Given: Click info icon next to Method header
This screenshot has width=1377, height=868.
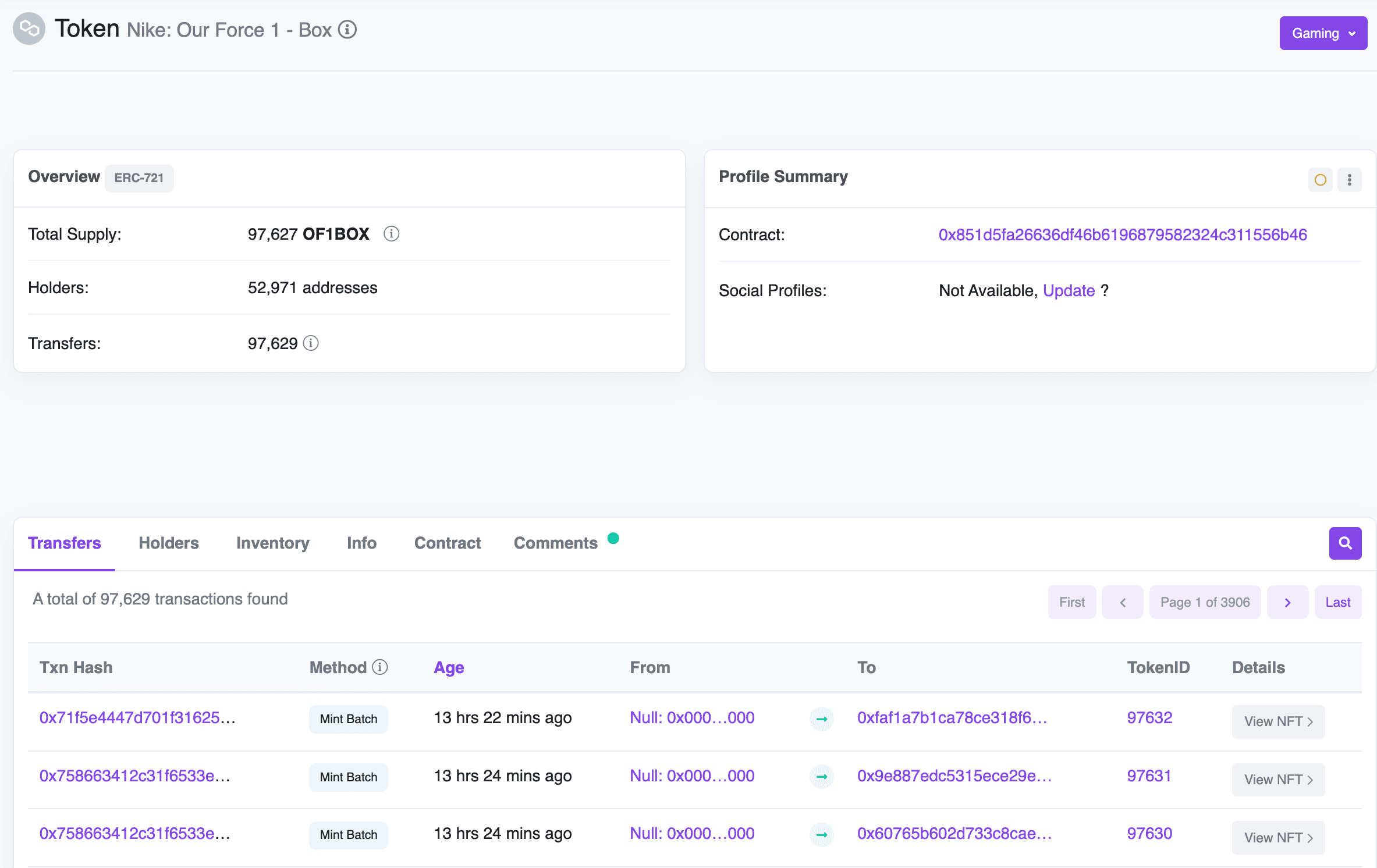Looking at the screenshot, I should (380, 667).
